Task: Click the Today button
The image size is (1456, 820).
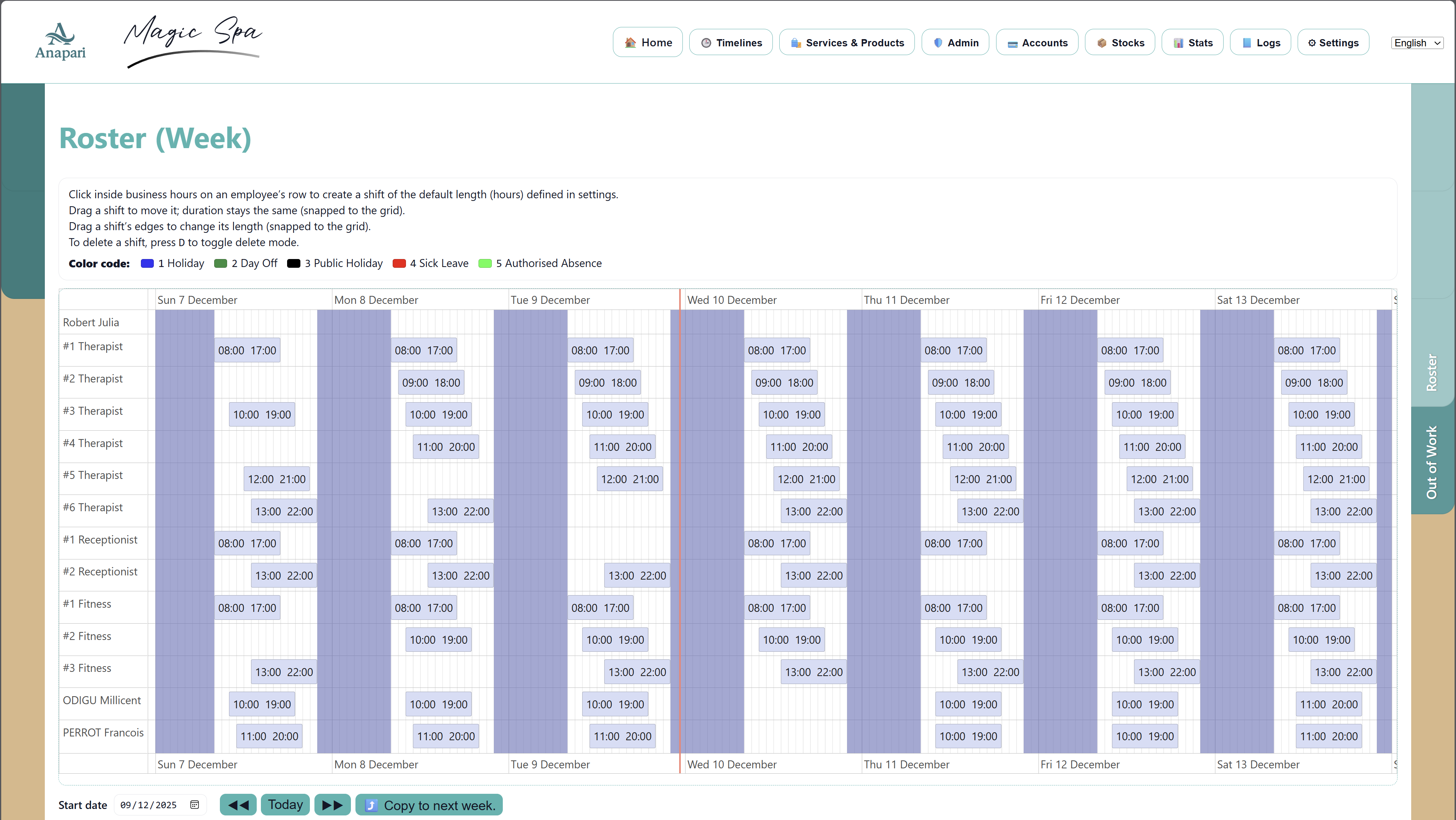Action: click(285, 805)
